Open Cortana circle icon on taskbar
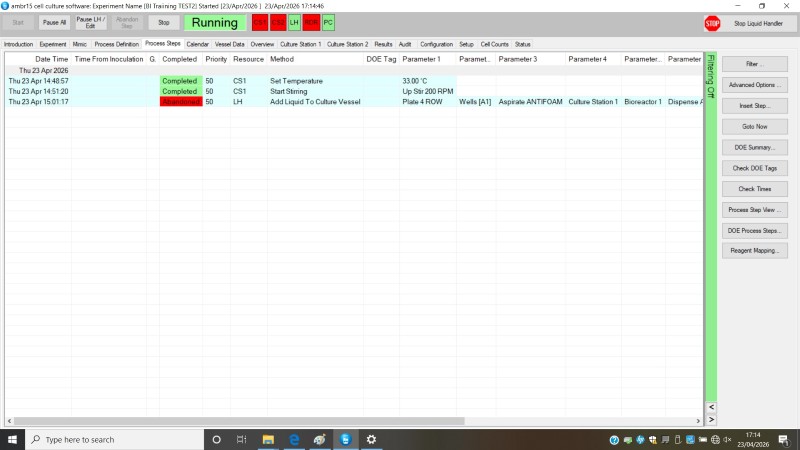The image size is (800, 450). pos(216,439)
